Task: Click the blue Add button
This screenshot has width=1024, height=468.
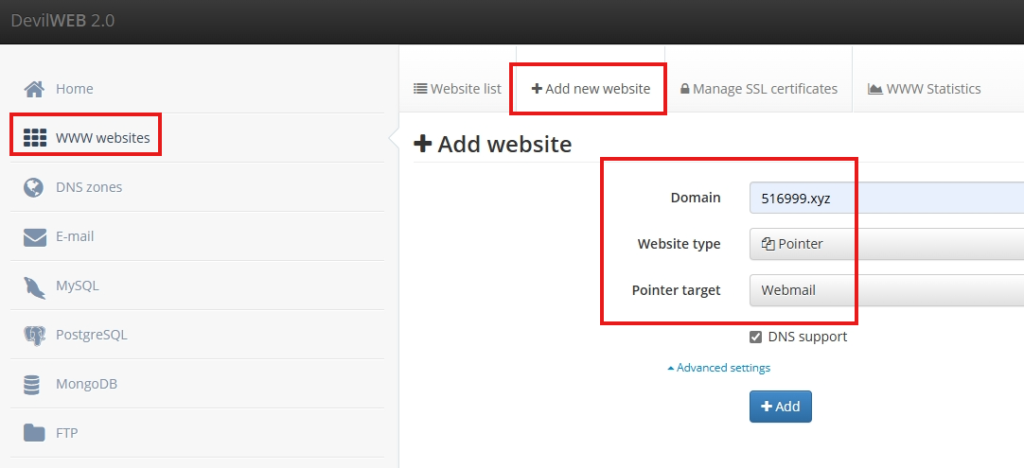Action: [x=780, y=407]
